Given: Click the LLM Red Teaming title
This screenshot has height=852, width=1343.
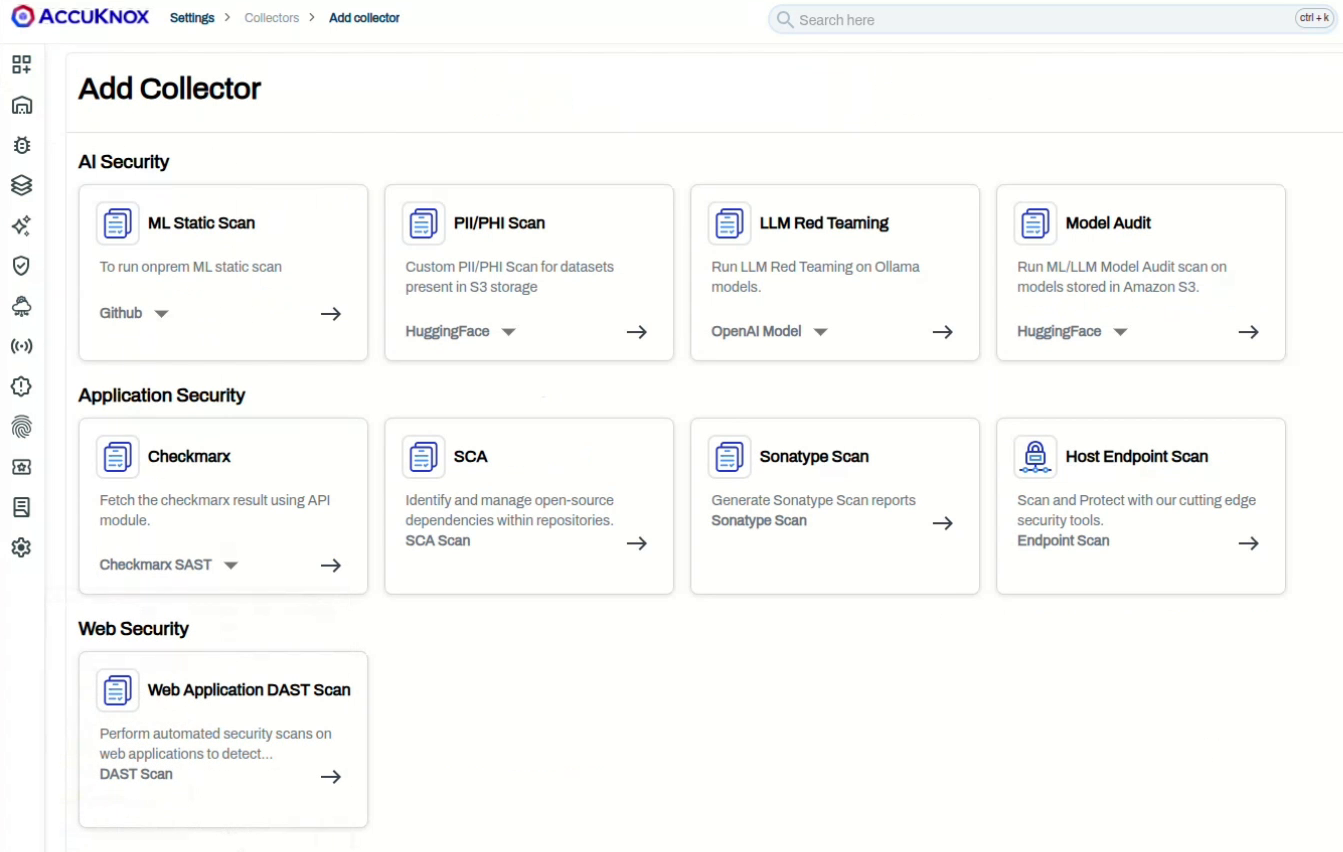Looking at the screenshot, I should click(824, 223).
